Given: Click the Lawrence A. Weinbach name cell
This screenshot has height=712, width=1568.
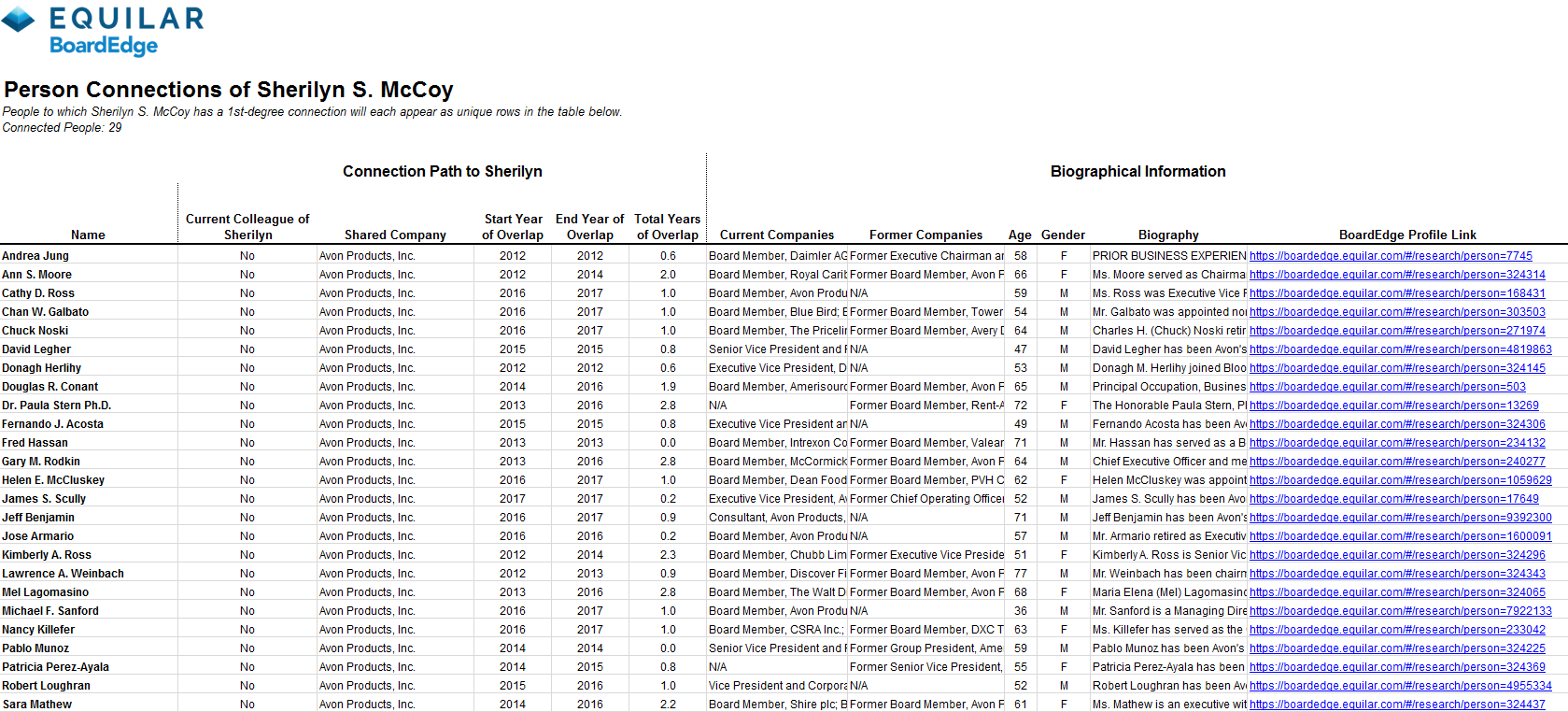Looking at the screenshot, I should pyautogui.click(x=64, y=574).
